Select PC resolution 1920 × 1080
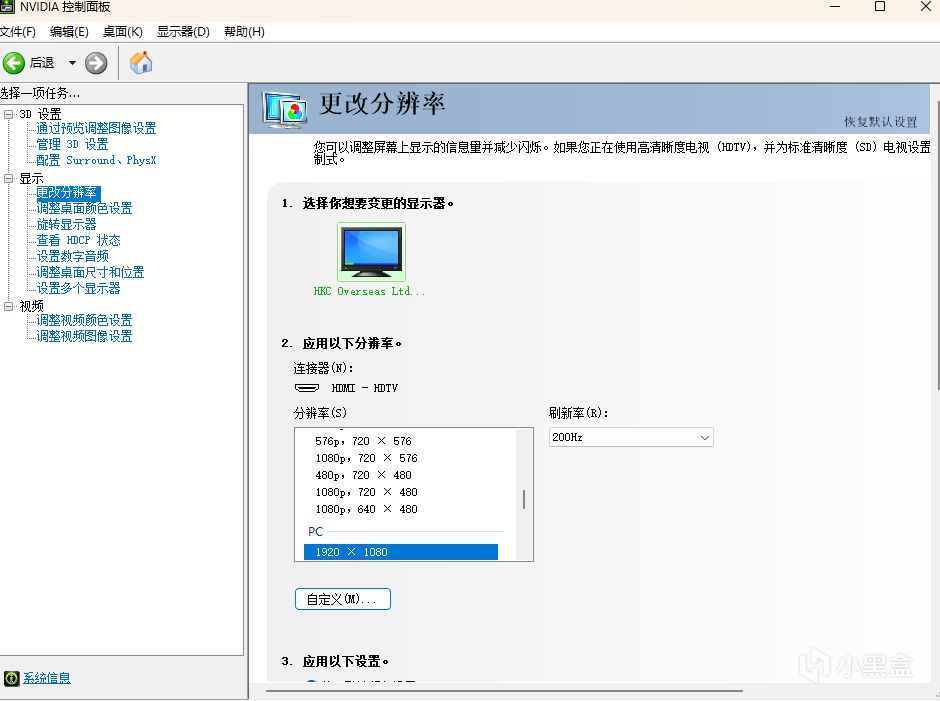The image size is (940, 701). tap(400, 552)
